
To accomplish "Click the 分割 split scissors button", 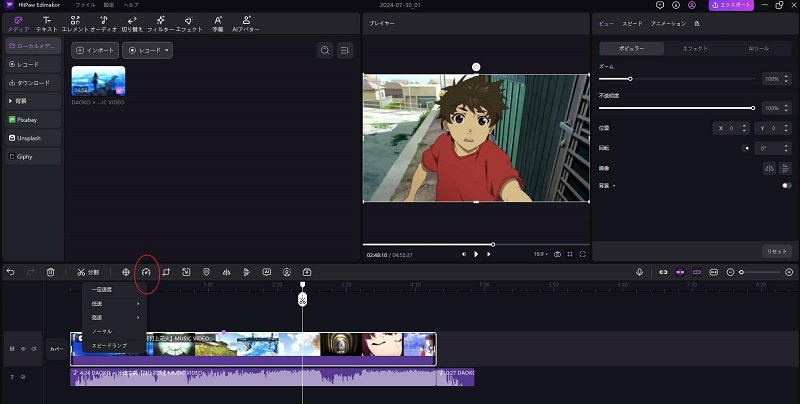I will click(x=88, y=272).
